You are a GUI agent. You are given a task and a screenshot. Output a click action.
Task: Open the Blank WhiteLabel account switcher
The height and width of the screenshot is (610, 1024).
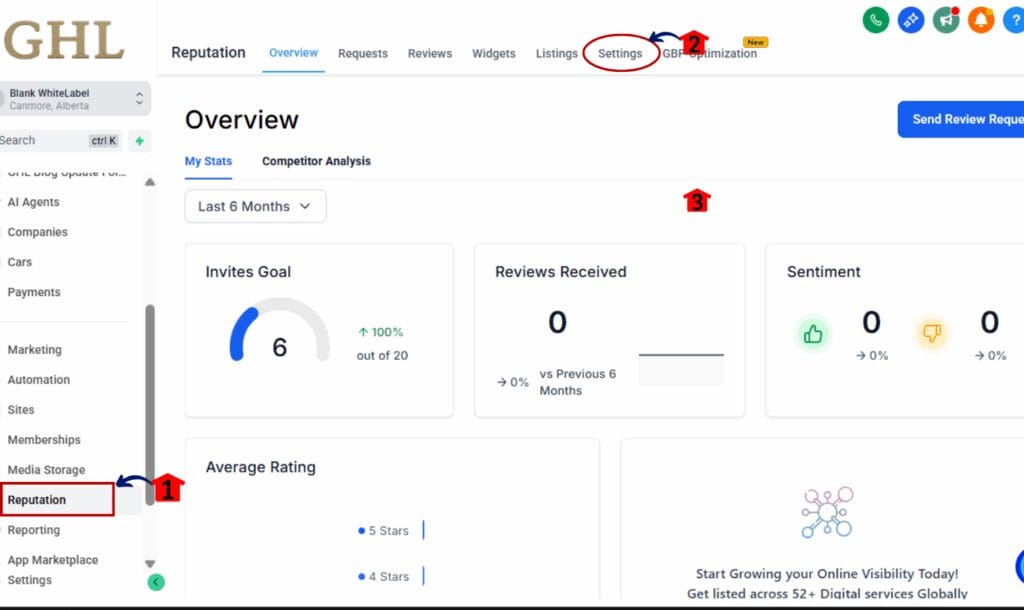75,99
